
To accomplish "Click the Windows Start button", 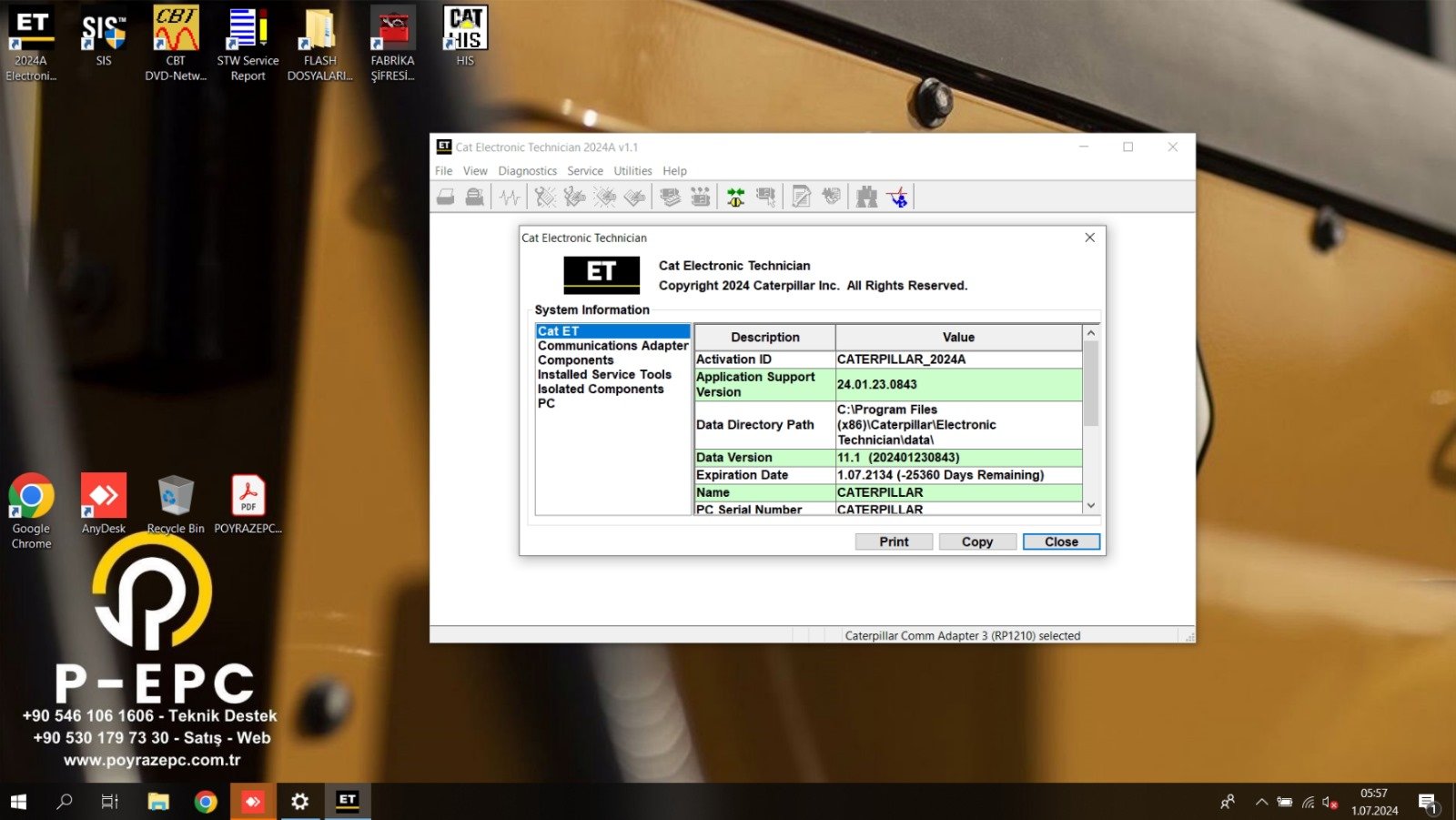I will point(18,802).
